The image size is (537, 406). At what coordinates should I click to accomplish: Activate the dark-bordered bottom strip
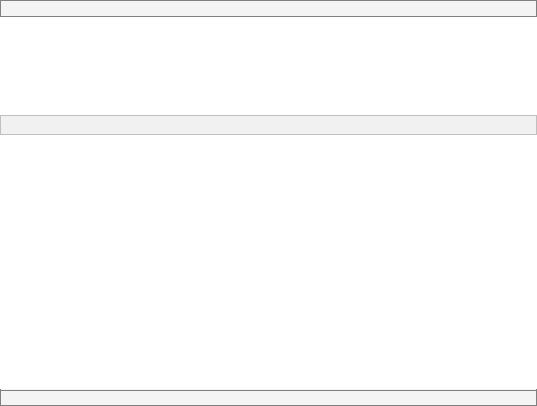[268, 398]
